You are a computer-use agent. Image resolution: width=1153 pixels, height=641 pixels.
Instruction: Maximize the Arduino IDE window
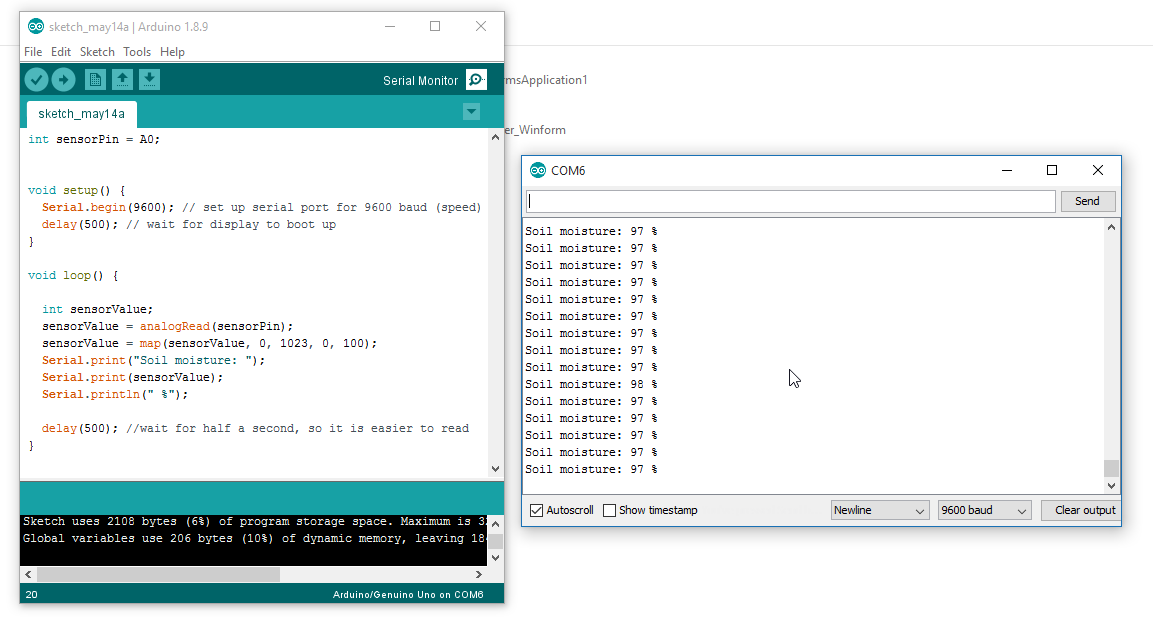pyautogui.click(x=435, y=26)
